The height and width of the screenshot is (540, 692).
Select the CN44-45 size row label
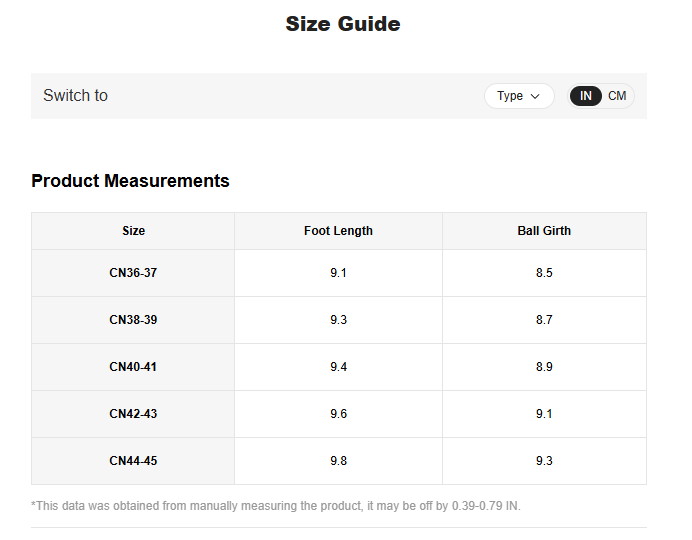pyautogui.click(x=133, y=461)
